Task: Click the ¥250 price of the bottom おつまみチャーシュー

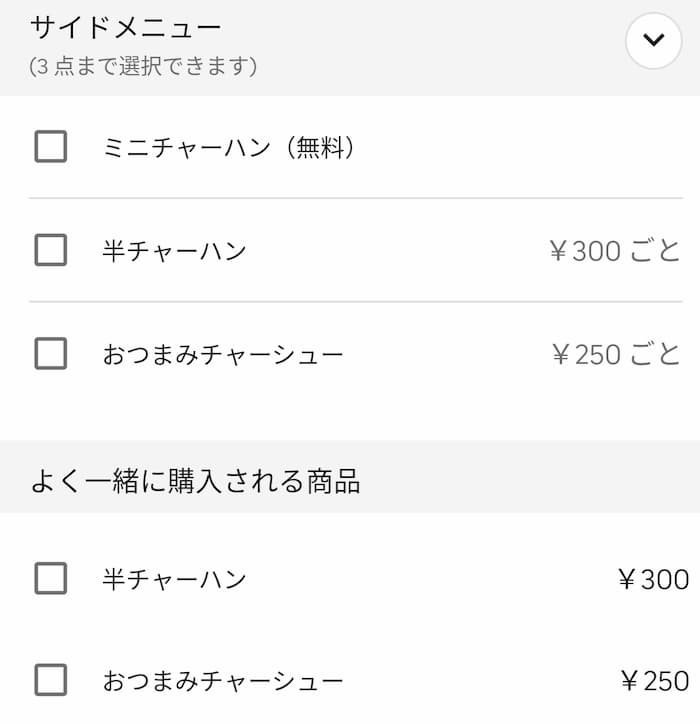Action: coord(653,681)
